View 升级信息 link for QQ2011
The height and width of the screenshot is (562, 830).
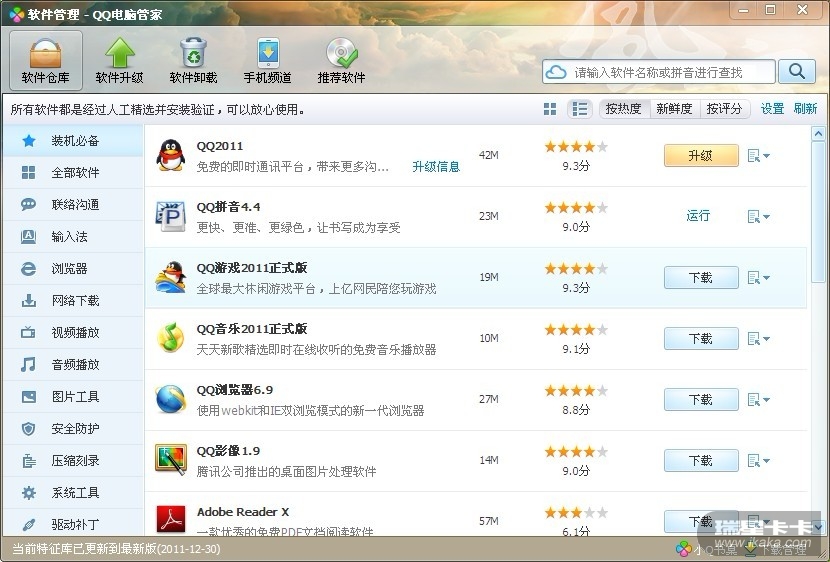point(436,167)
